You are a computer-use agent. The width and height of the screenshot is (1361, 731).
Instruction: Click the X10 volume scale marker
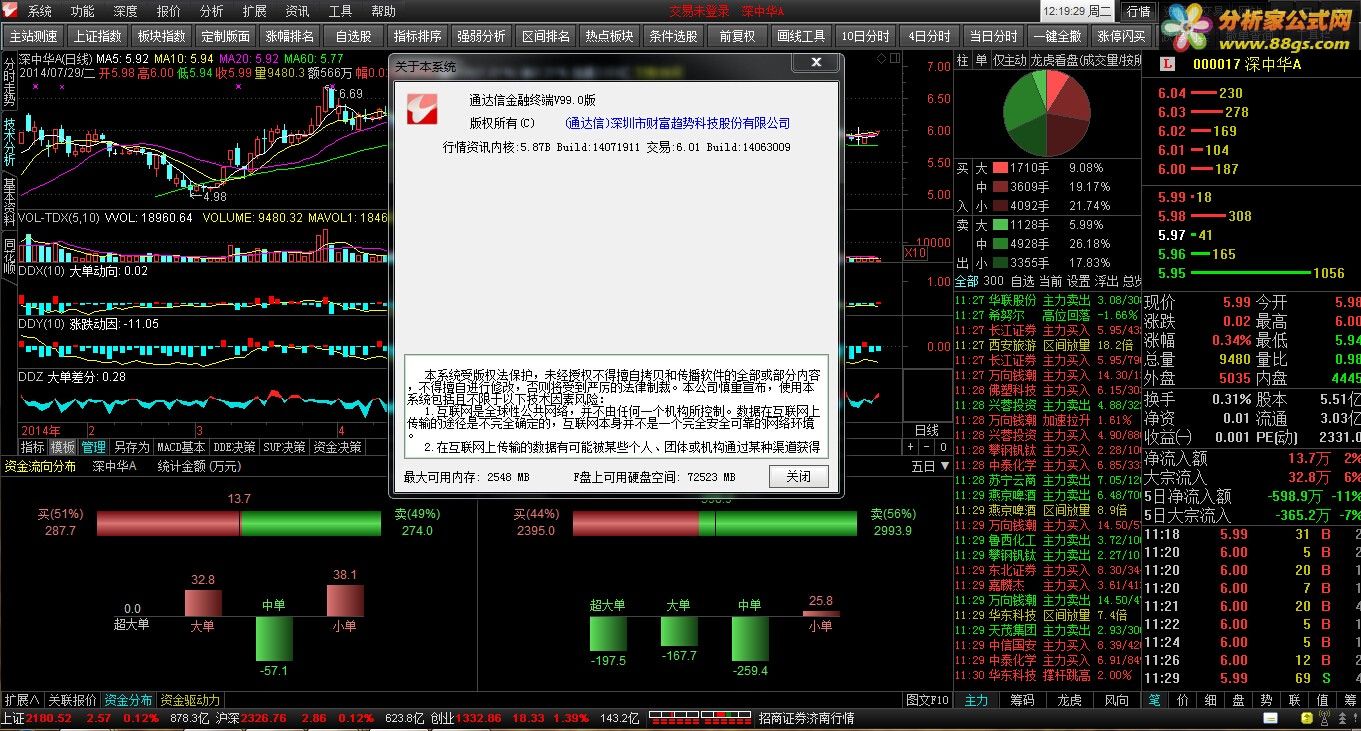coord(915,254)
